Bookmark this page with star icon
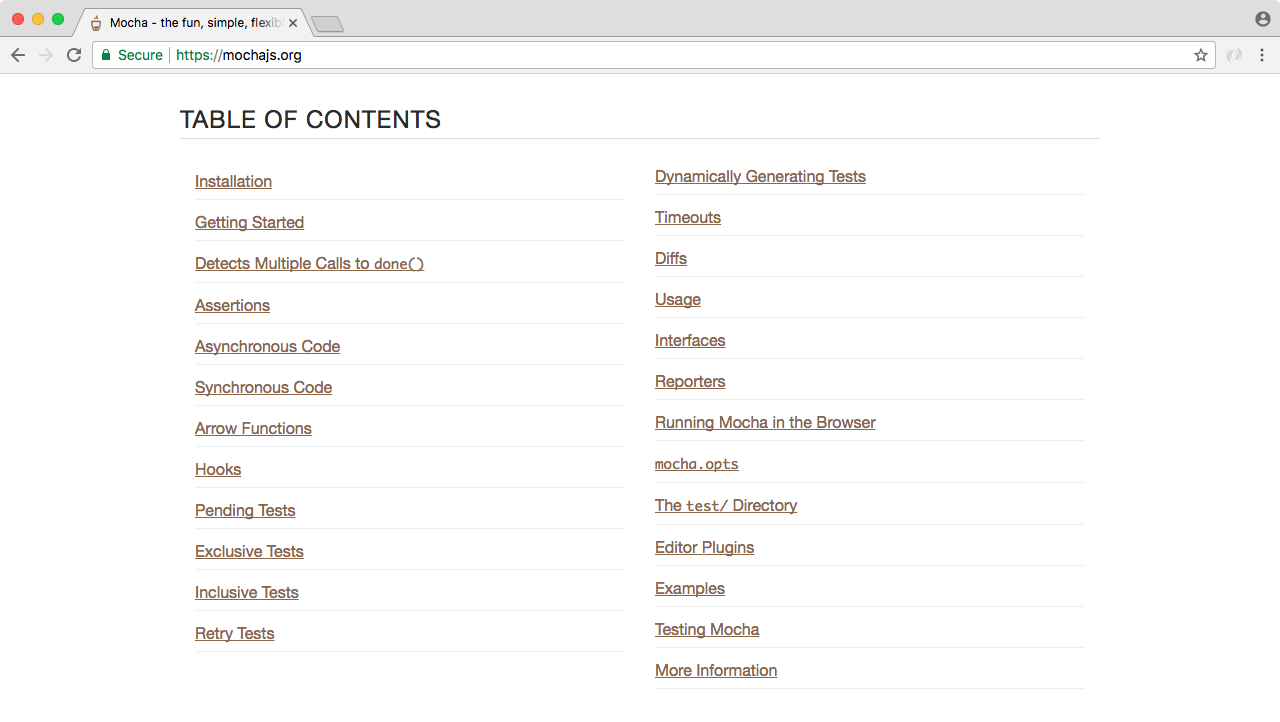1280x722 pixels. (x=1201, y=55)
